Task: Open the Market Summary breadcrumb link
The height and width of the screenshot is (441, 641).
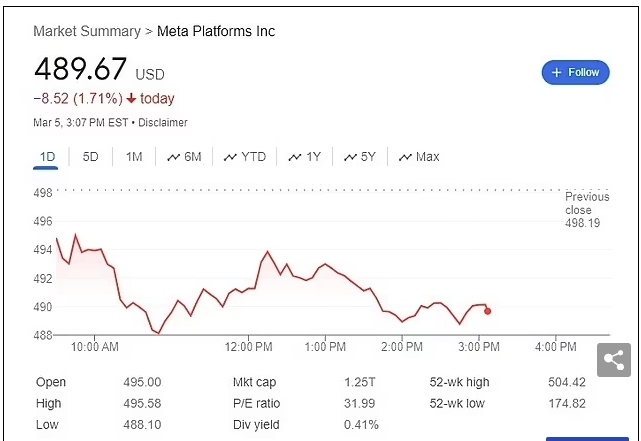Action: pos(87,31)
